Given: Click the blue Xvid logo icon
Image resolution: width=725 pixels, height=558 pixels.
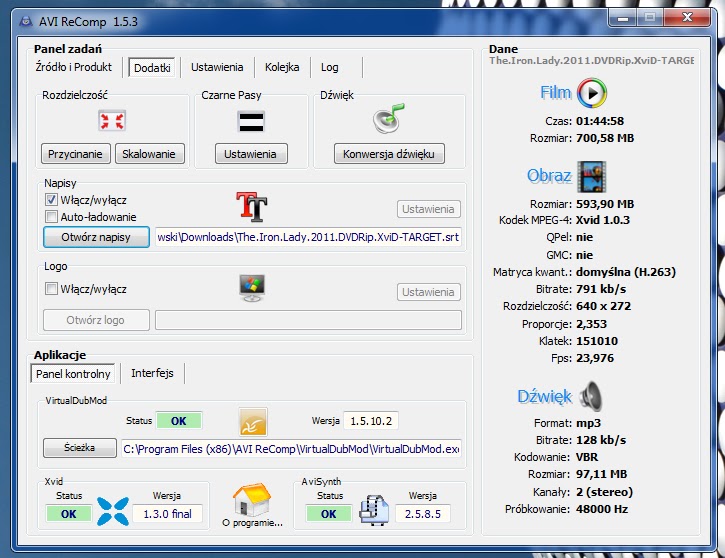Looking at the screenshot, I should pyautogui.click(x=113, y=511).
